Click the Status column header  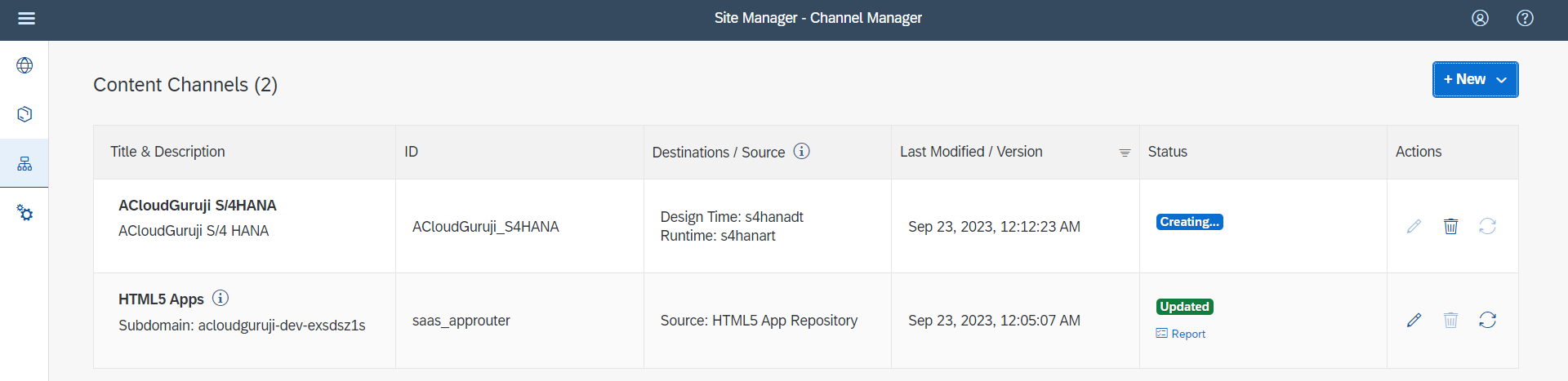click(1167, 152)
